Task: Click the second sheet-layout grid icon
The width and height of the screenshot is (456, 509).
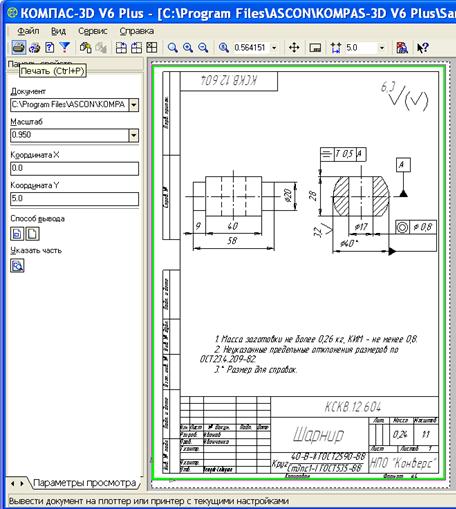Action: [x=136, y=48]
